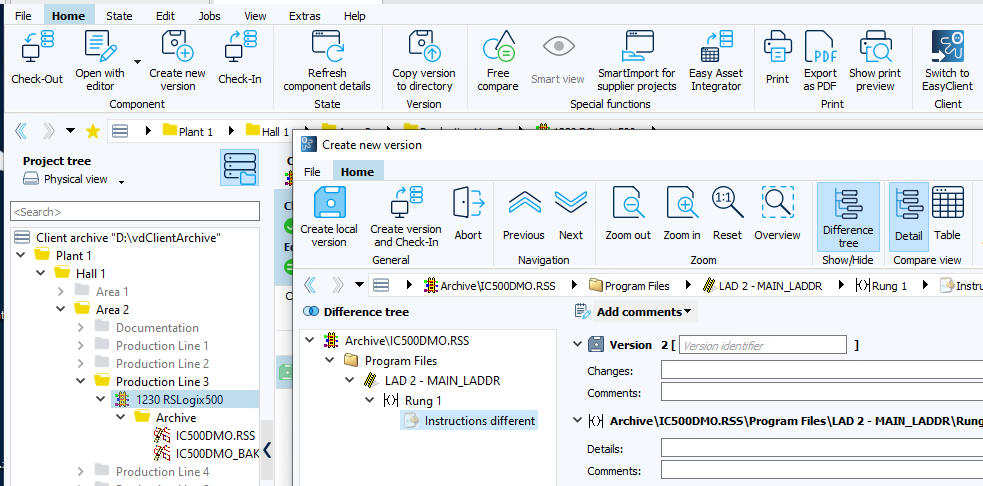Viewport: 983px width, 486px height.
Task: Open the File tab in dialog
Action: (x=312, y=172)
